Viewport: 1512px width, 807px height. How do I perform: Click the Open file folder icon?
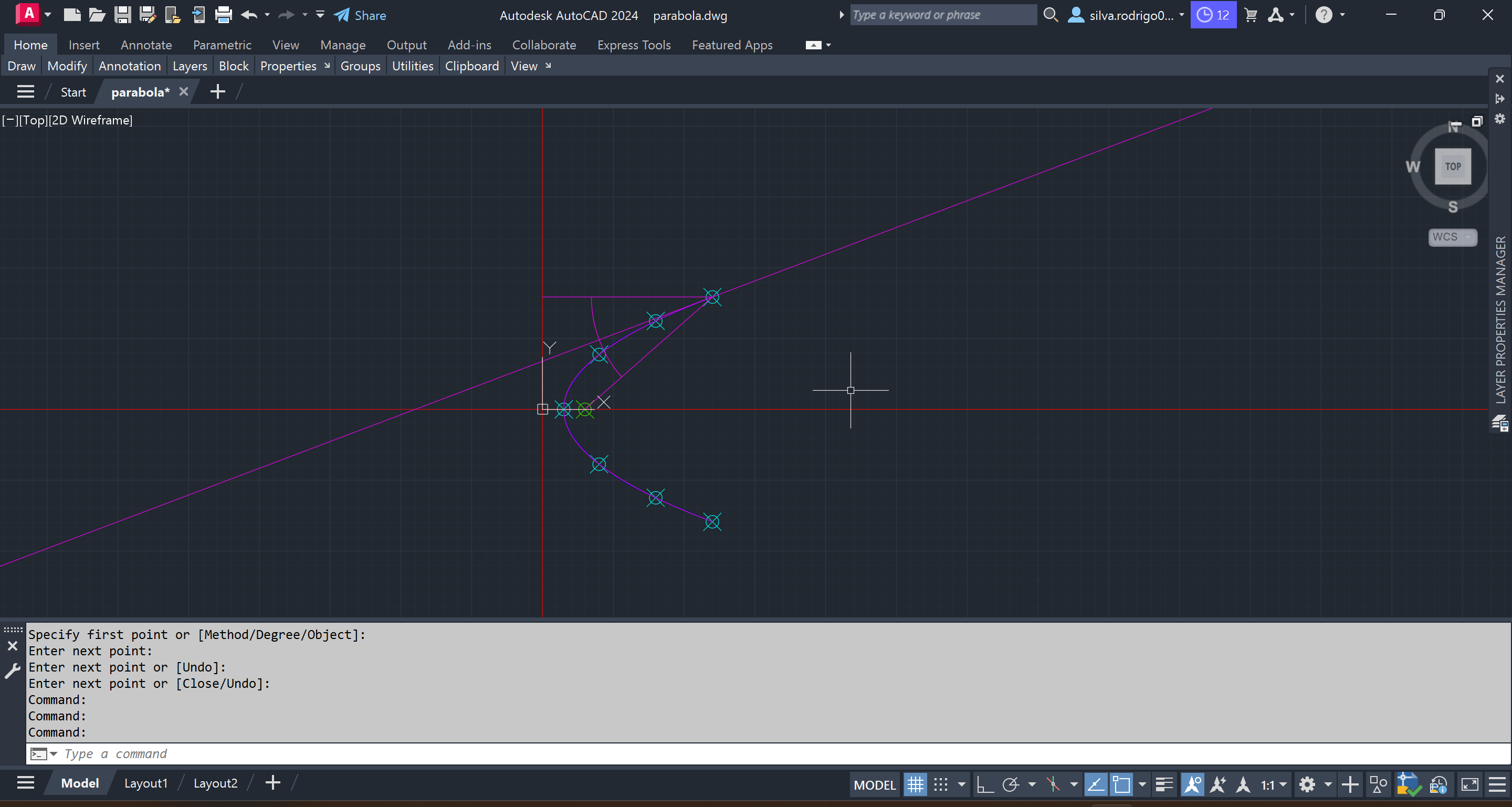[97, 15]
